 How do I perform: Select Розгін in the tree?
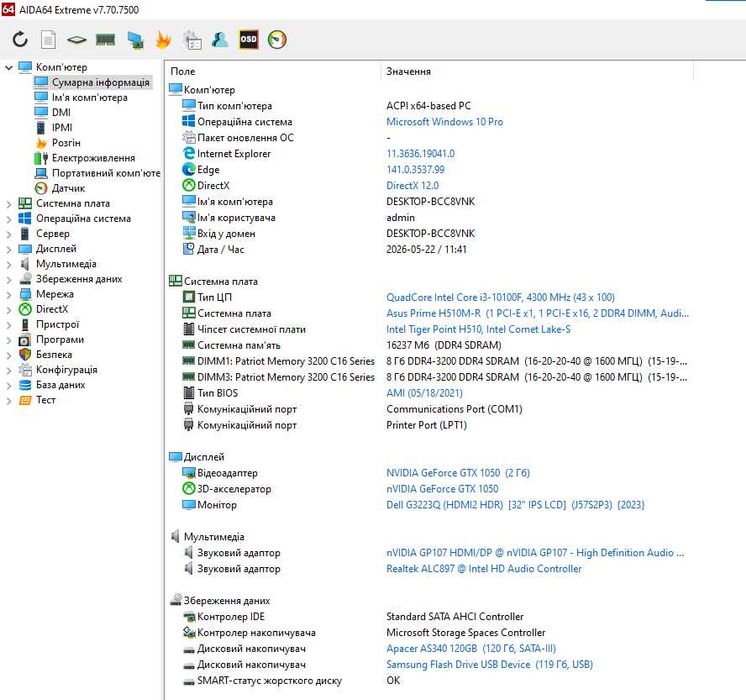point(66,143)
